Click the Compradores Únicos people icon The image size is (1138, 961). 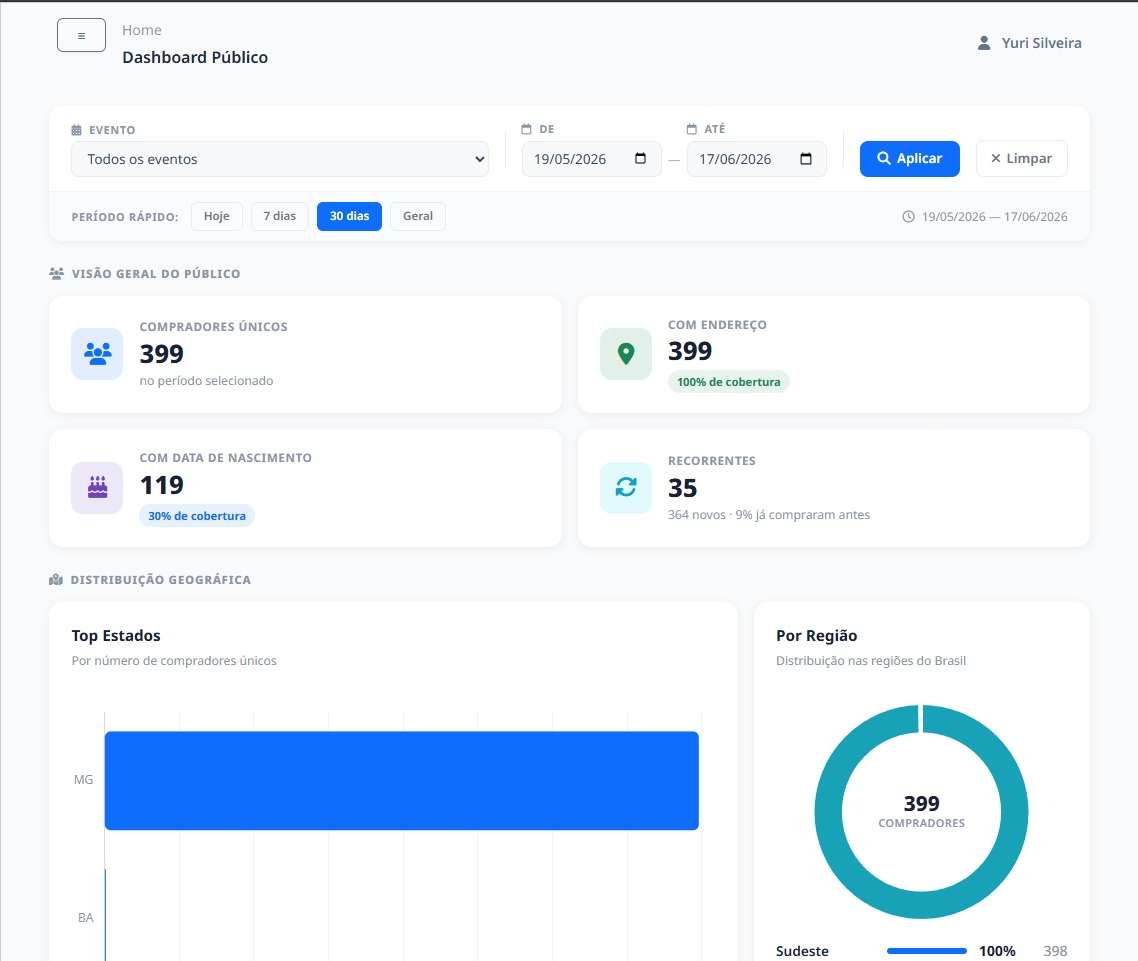tap(97, 353)
